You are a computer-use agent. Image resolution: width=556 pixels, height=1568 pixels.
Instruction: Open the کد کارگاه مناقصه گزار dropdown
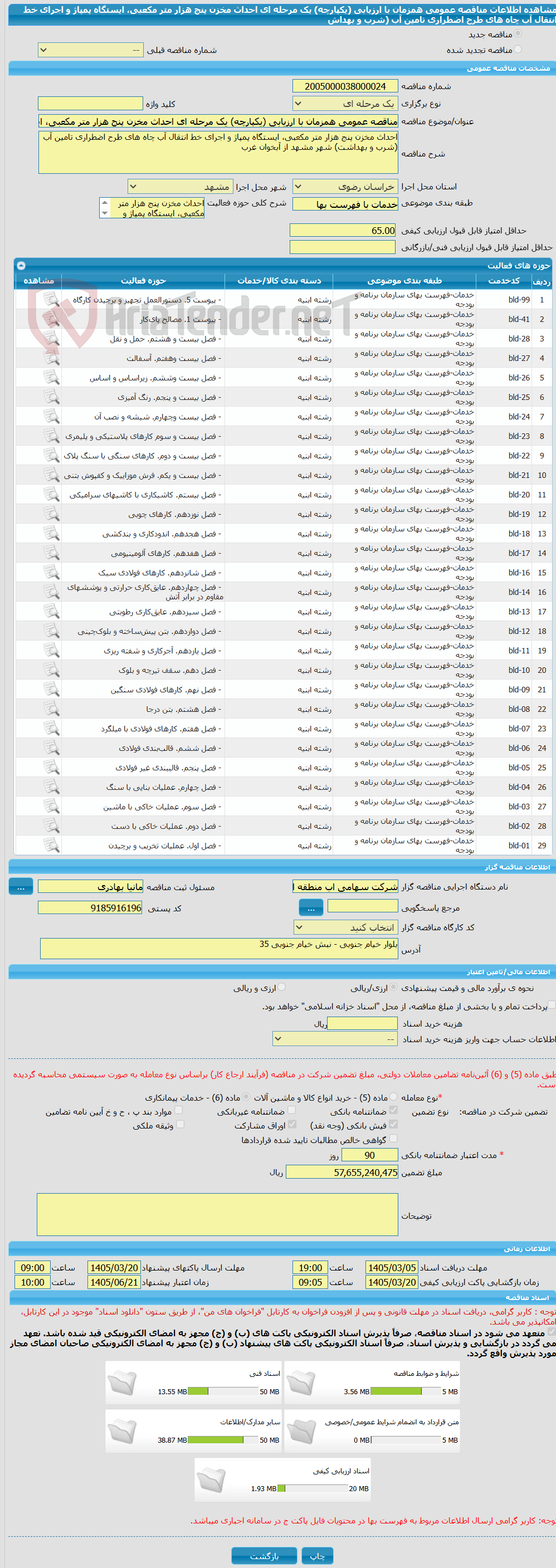(x=345, y=927)
